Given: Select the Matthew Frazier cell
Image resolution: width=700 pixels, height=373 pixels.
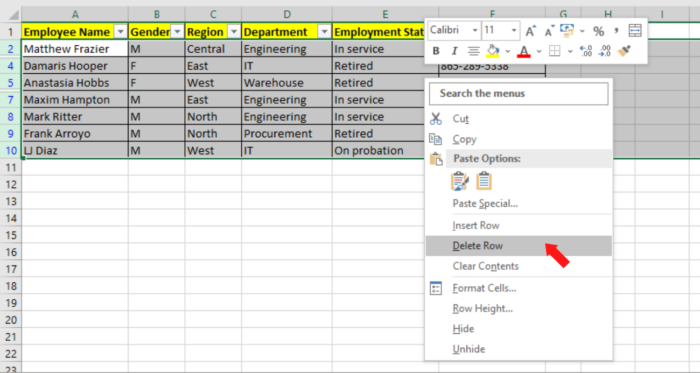Looking at the screenshot, I should pos(75,49).
